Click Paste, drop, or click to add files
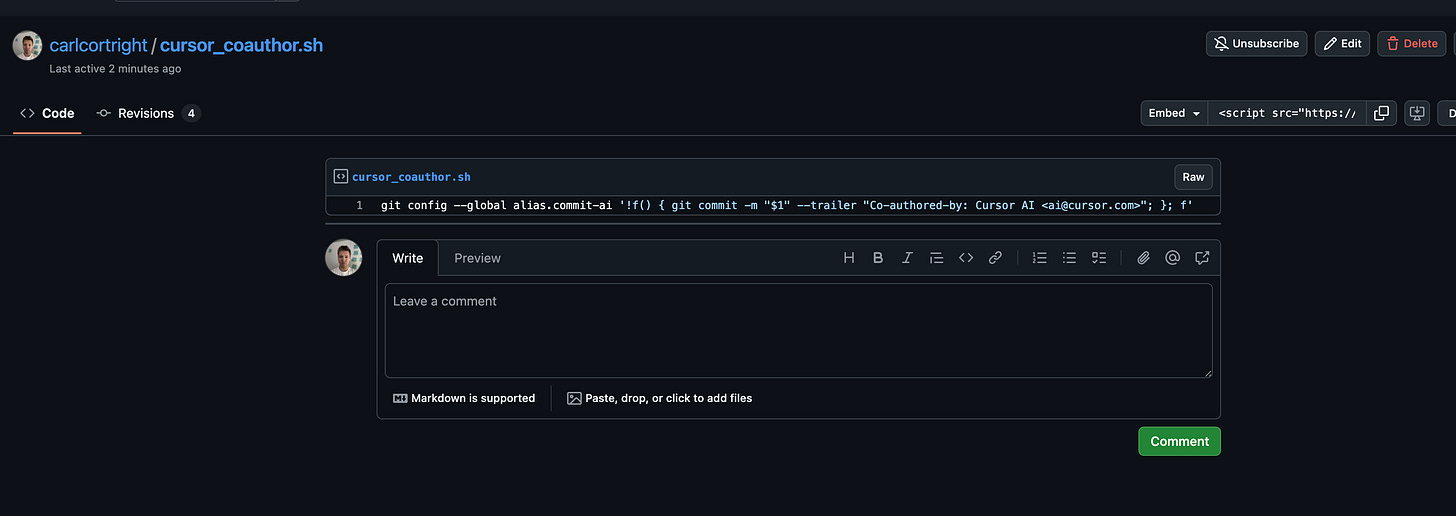Viewport: 1456px width, 516px height. pos(659,398)
